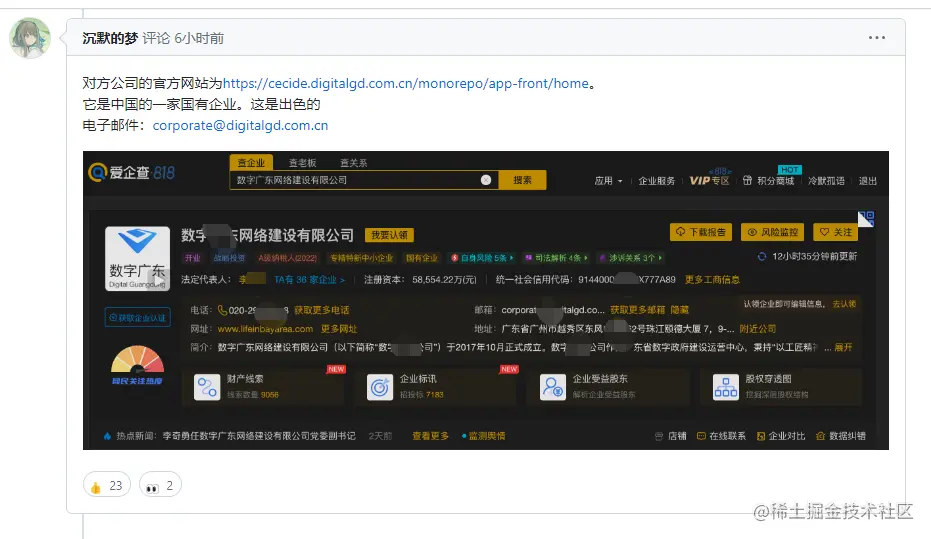Click the 店铺 shop icon item

(x=670, y=436)
